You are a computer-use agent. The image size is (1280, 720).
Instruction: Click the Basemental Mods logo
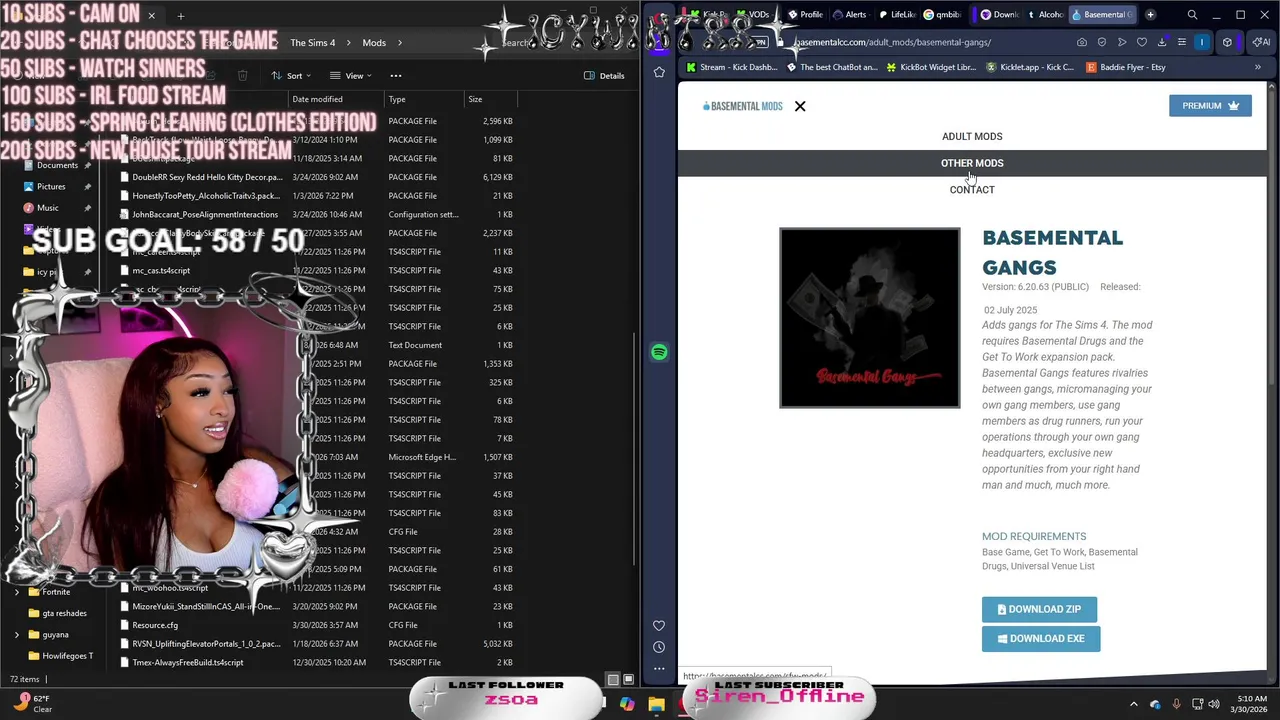(x=743, y=106)
